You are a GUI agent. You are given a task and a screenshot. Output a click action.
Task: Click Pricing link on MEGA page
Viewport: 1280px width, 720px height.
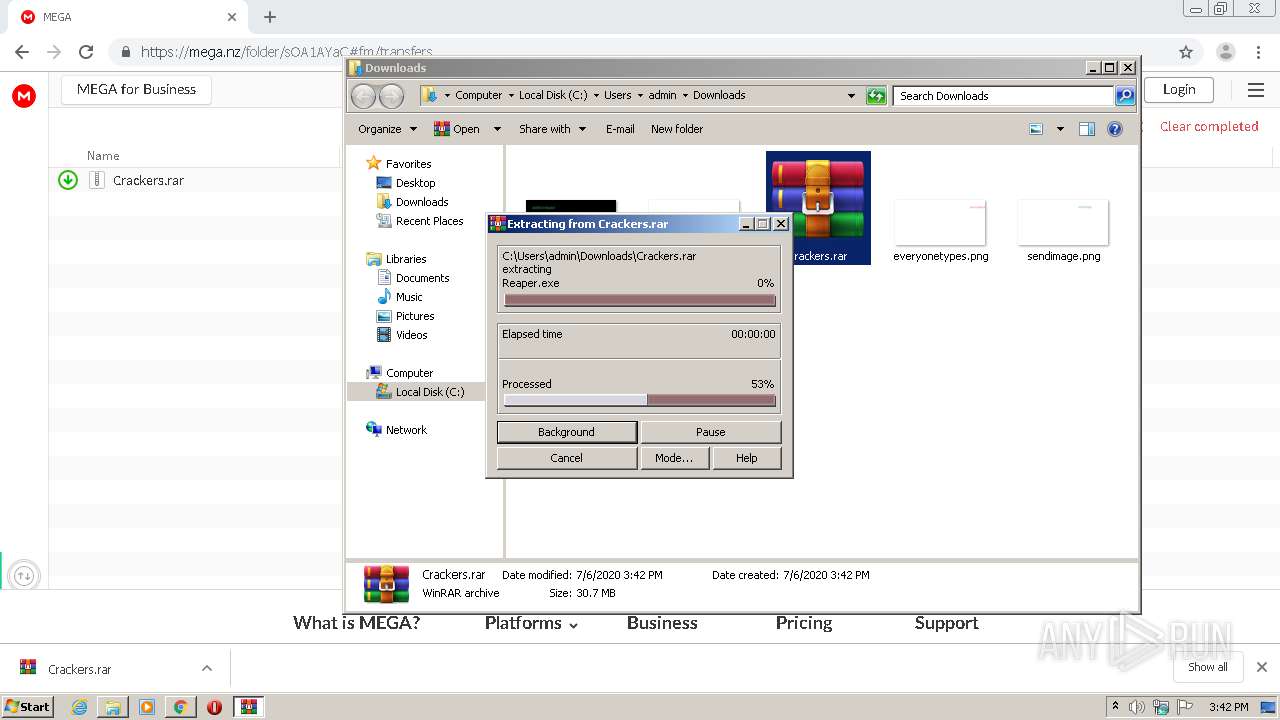(x=804, y=623)
